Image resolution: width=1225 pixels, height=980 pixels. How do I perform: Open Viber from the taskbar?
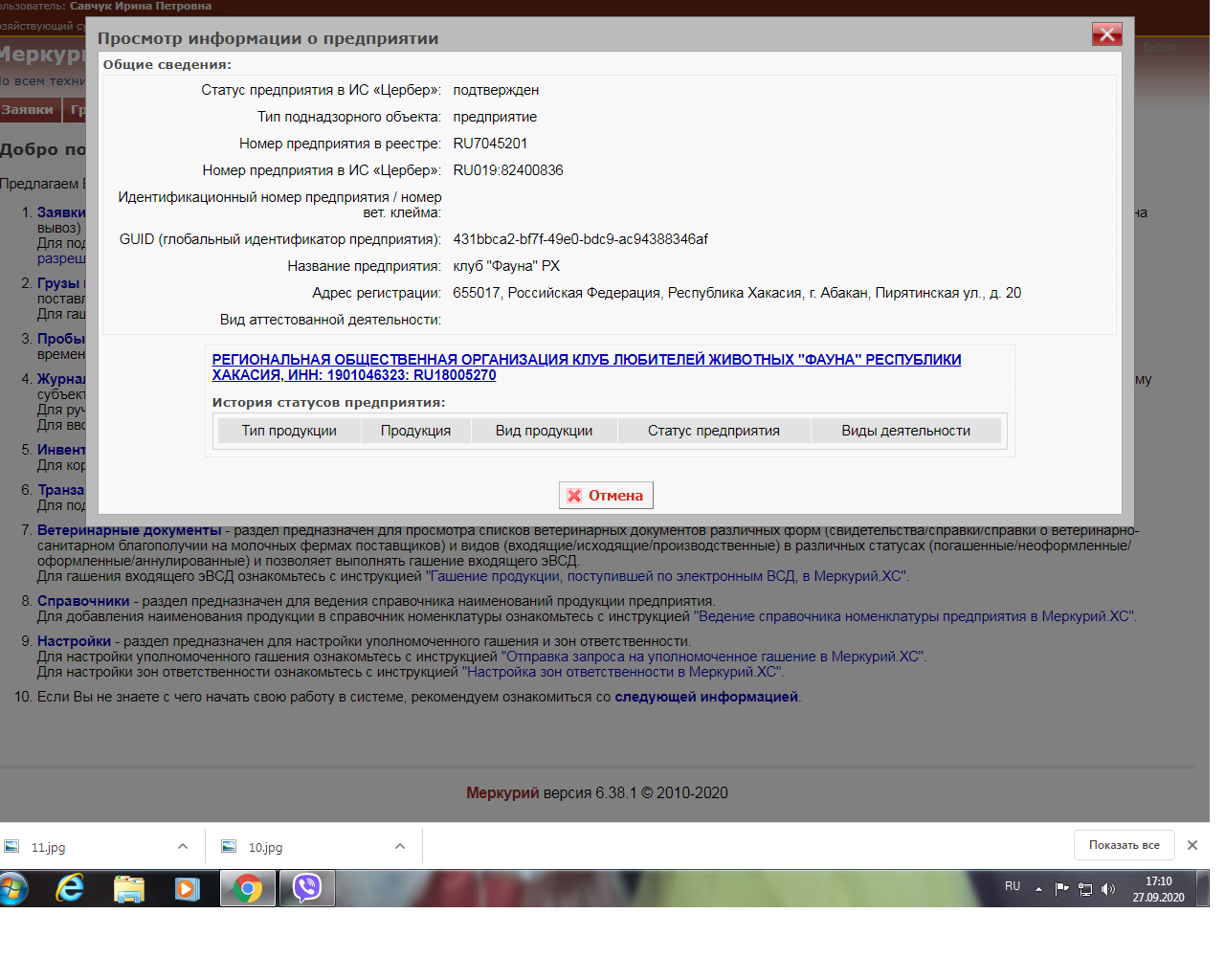[x=307, y=889]
